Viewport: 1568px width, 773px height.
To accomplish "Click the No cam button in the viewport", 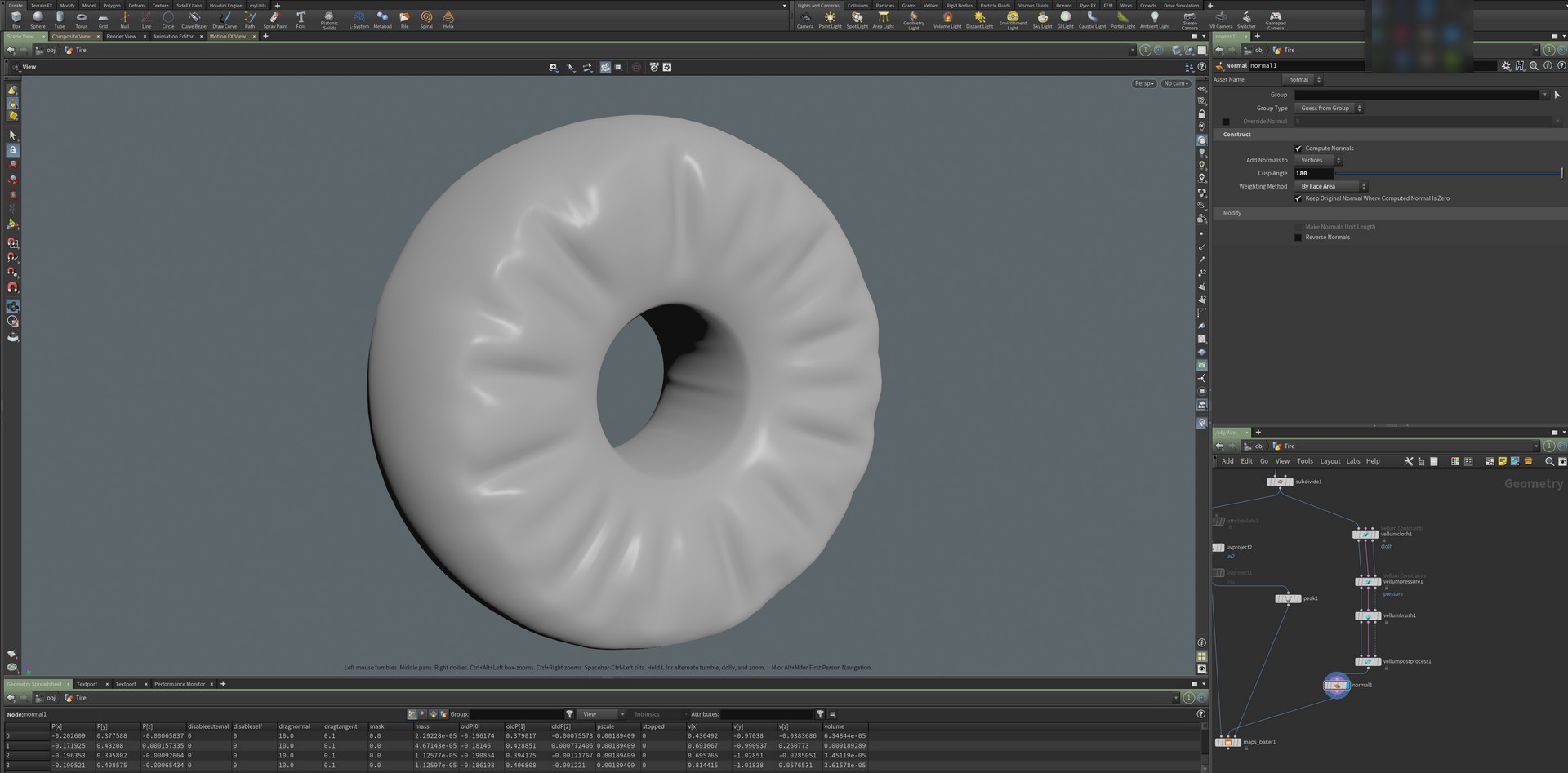I will [x=1174, y=83].
